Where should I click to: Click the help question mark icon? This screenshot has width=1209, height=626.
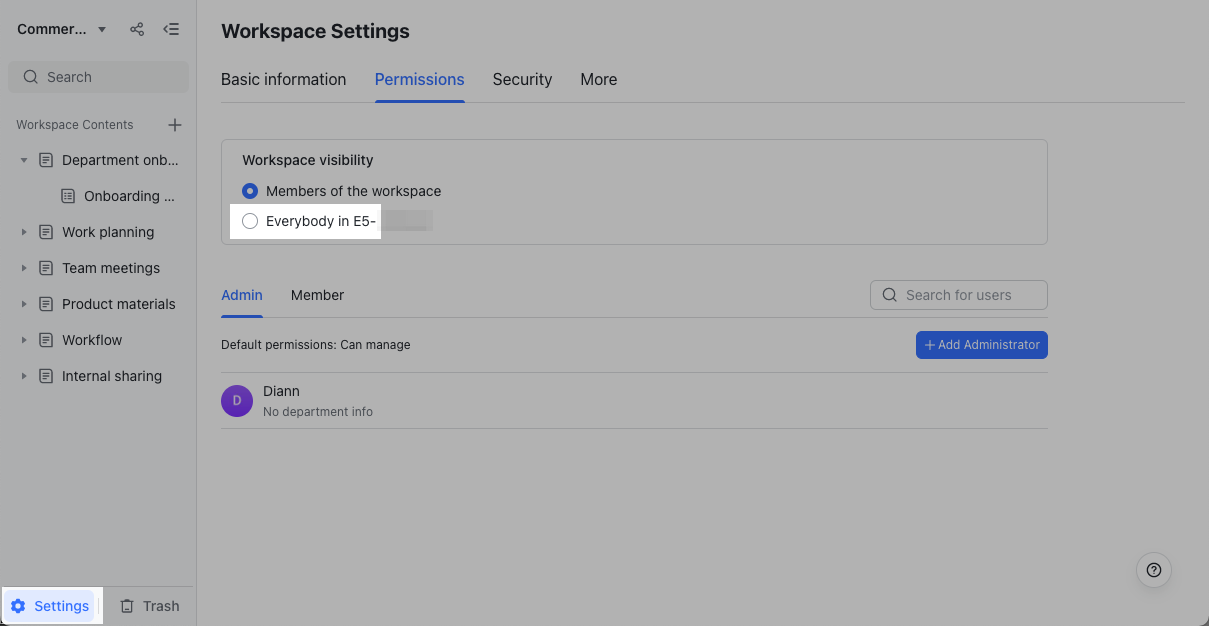pyautogui.click(x=1153, y=570)
